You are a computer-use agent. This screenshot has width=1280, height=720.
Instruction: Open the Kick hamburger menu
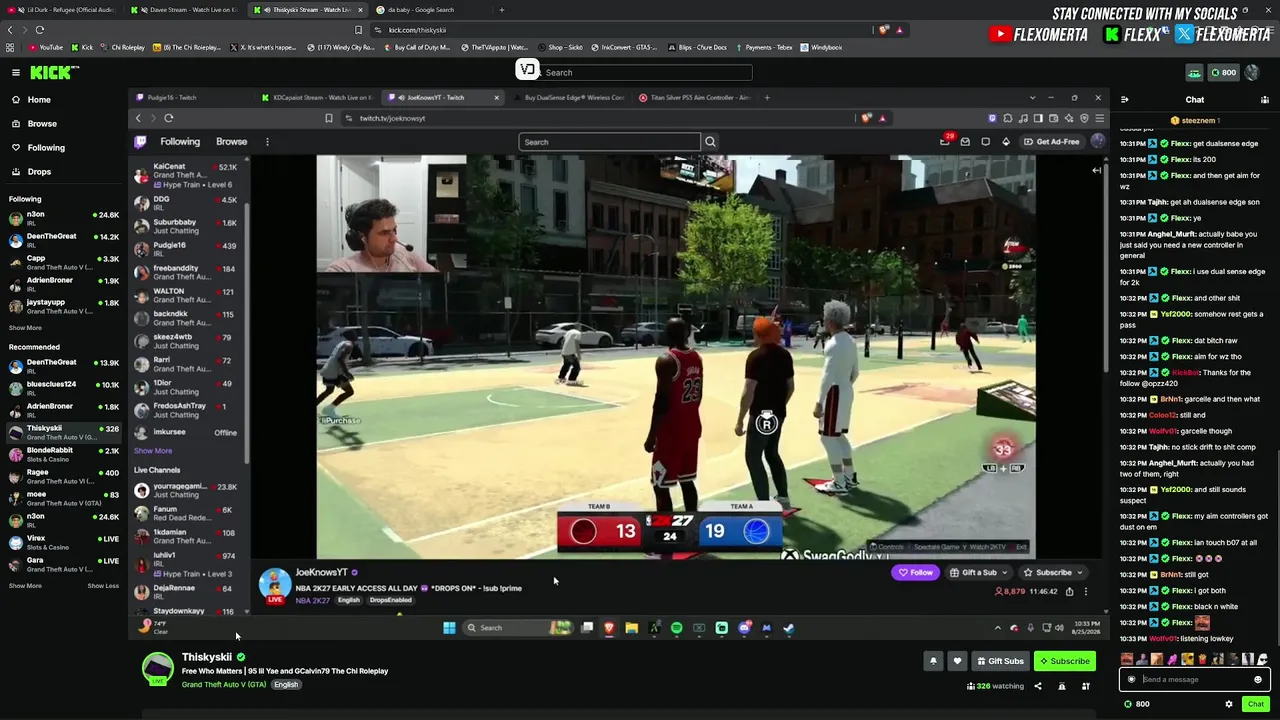coord(16,72)
